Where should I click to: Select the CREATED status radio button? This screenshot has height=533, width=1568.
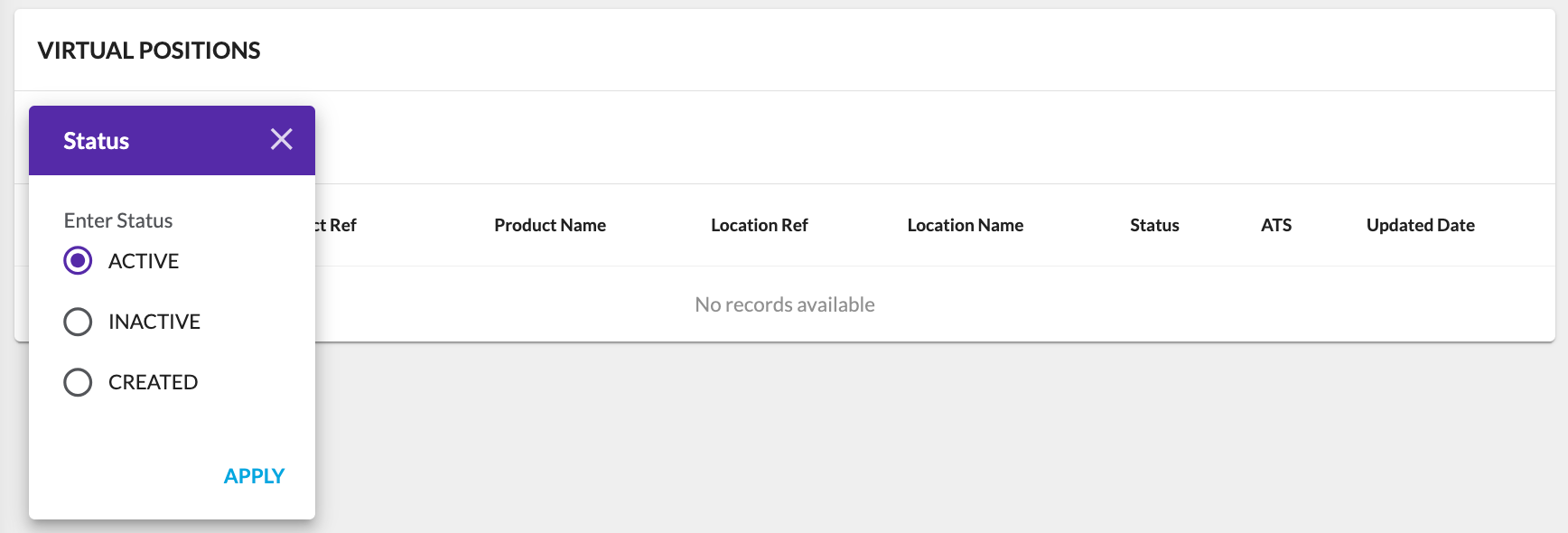click(x=78, y=382)
